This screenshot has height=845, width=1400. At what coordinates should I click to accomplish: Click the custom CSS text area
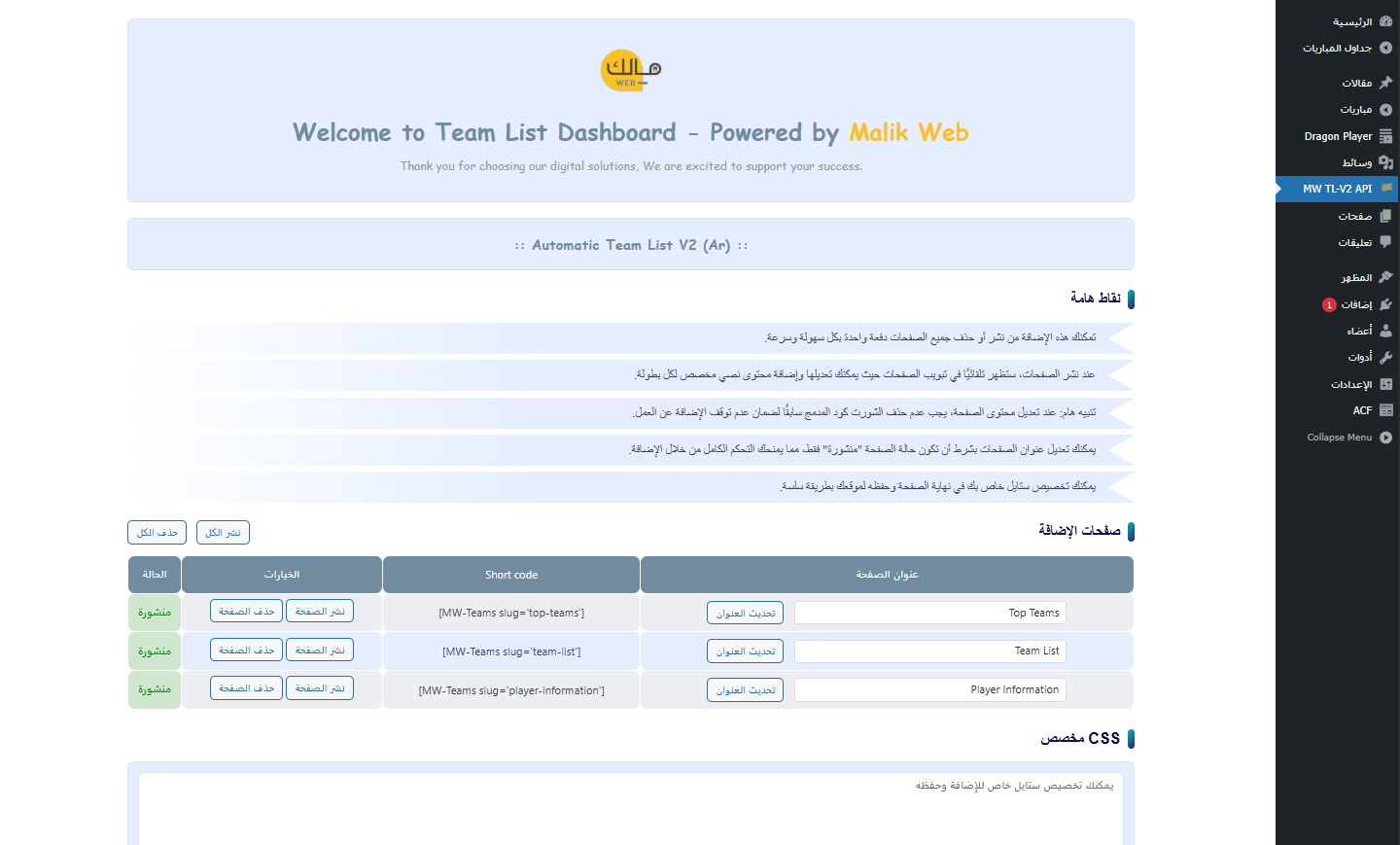(631, 809)
